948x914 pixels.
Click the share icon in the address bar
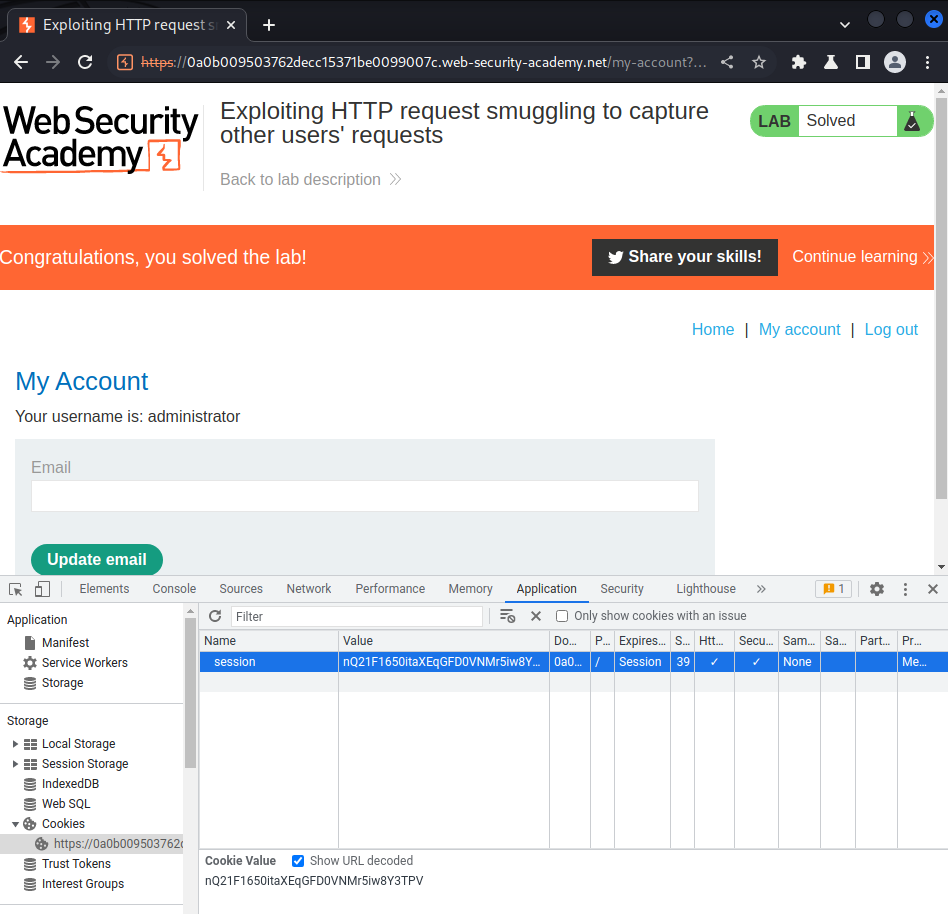click(727, 62)
